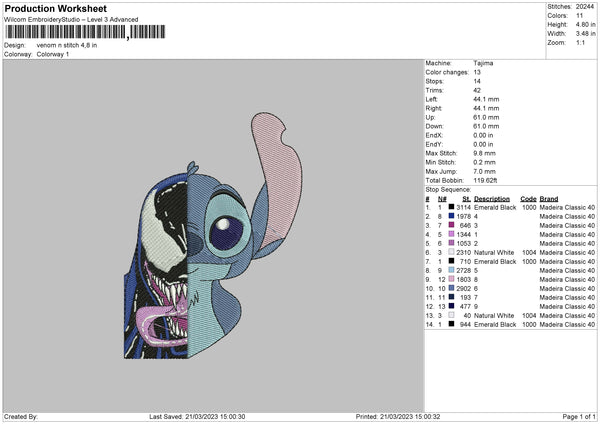Click the 'Last Saved: 21/03/2023 15:00:30' footer text
This screenshot has height=424, width=600.
[x=197, y=416]
